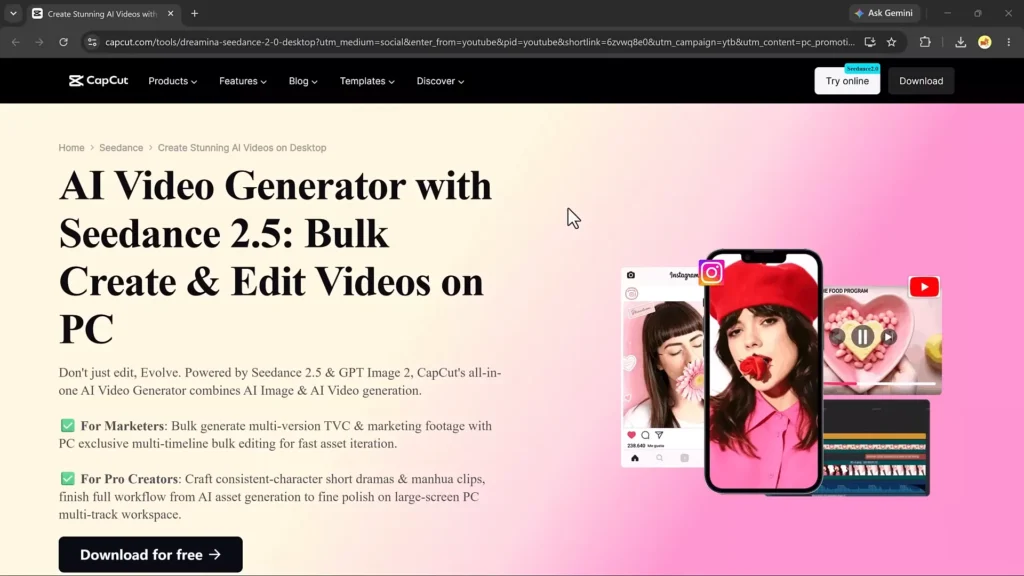This screenshot has height=576, width=1024.
Task: Open the browser downloads panel
Action: 961,42
